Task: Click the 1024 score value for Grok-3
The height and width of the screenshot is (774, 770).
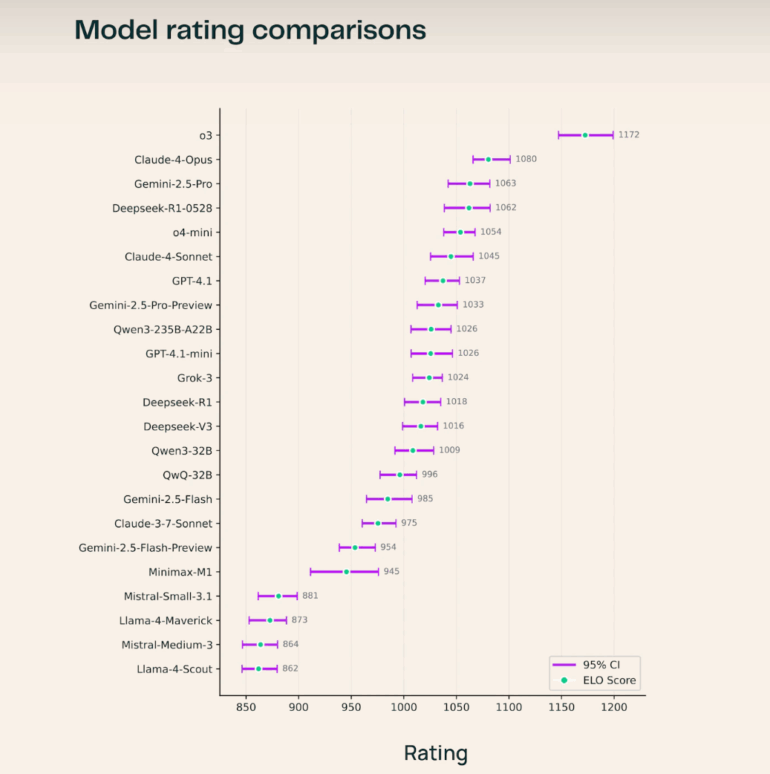Action: click(458, 378)
